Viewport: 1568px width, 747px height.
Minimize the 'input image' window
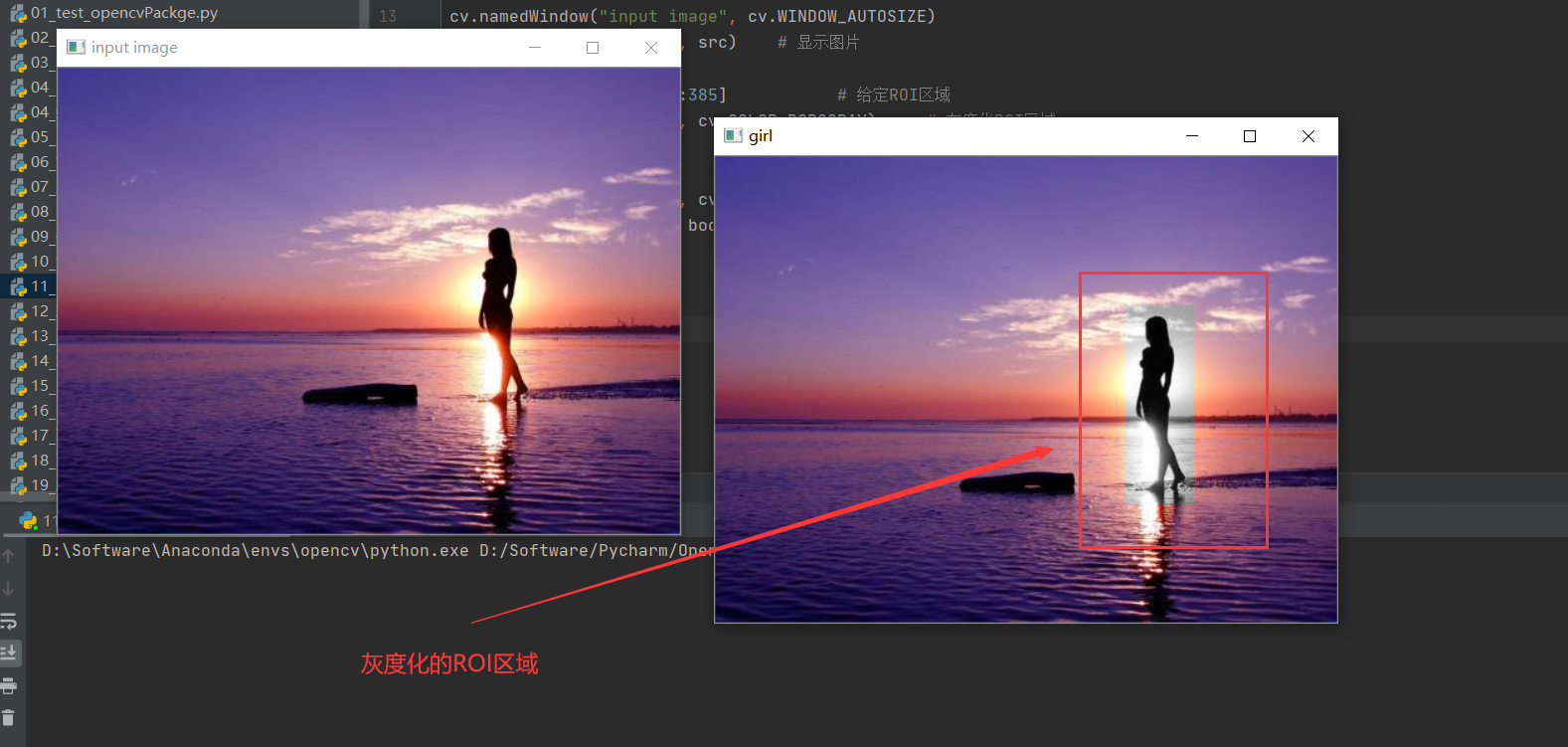(535, 47)
